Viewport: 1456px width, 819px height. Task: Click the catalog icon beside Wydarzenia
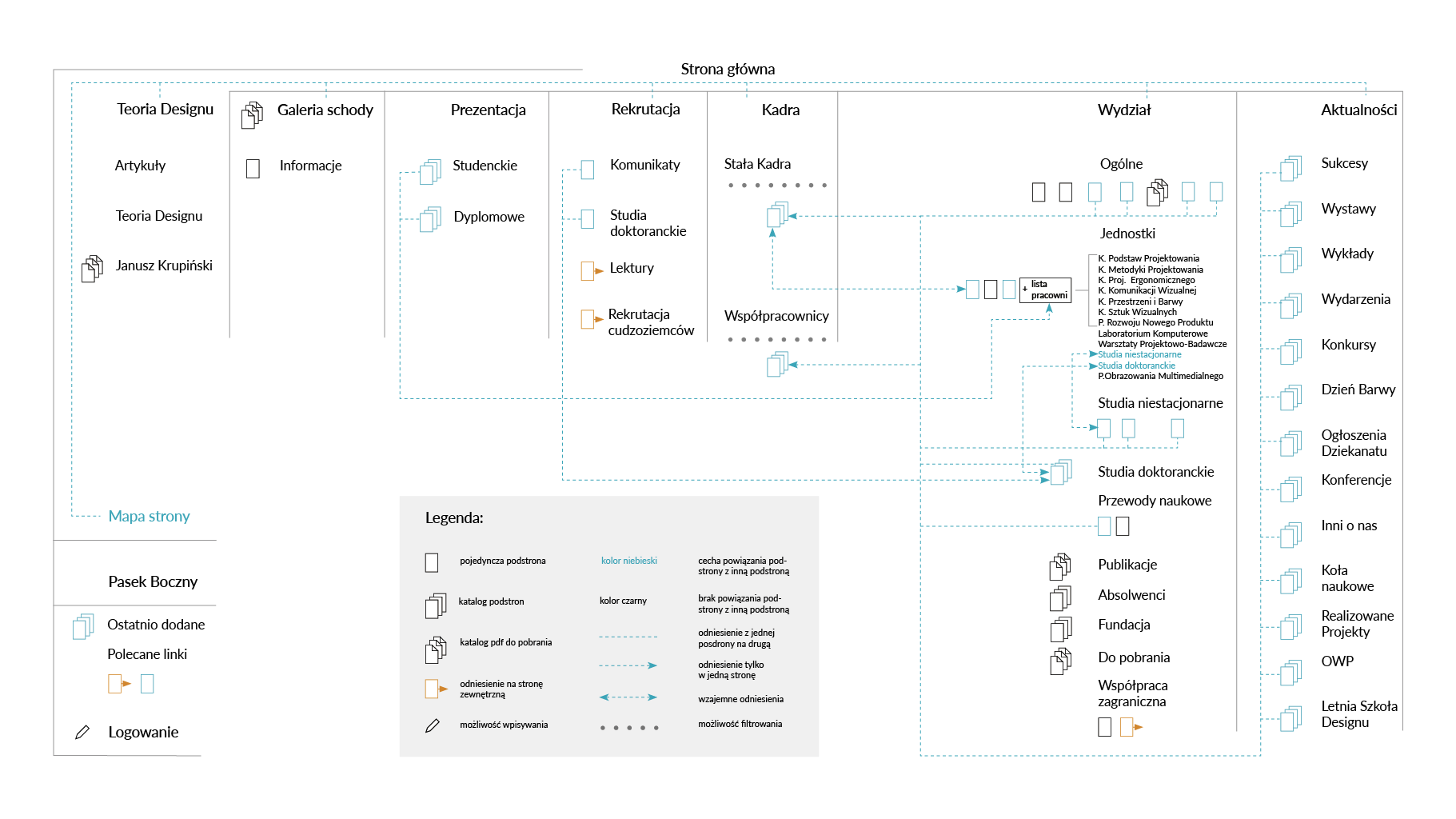pos(1290,305)
